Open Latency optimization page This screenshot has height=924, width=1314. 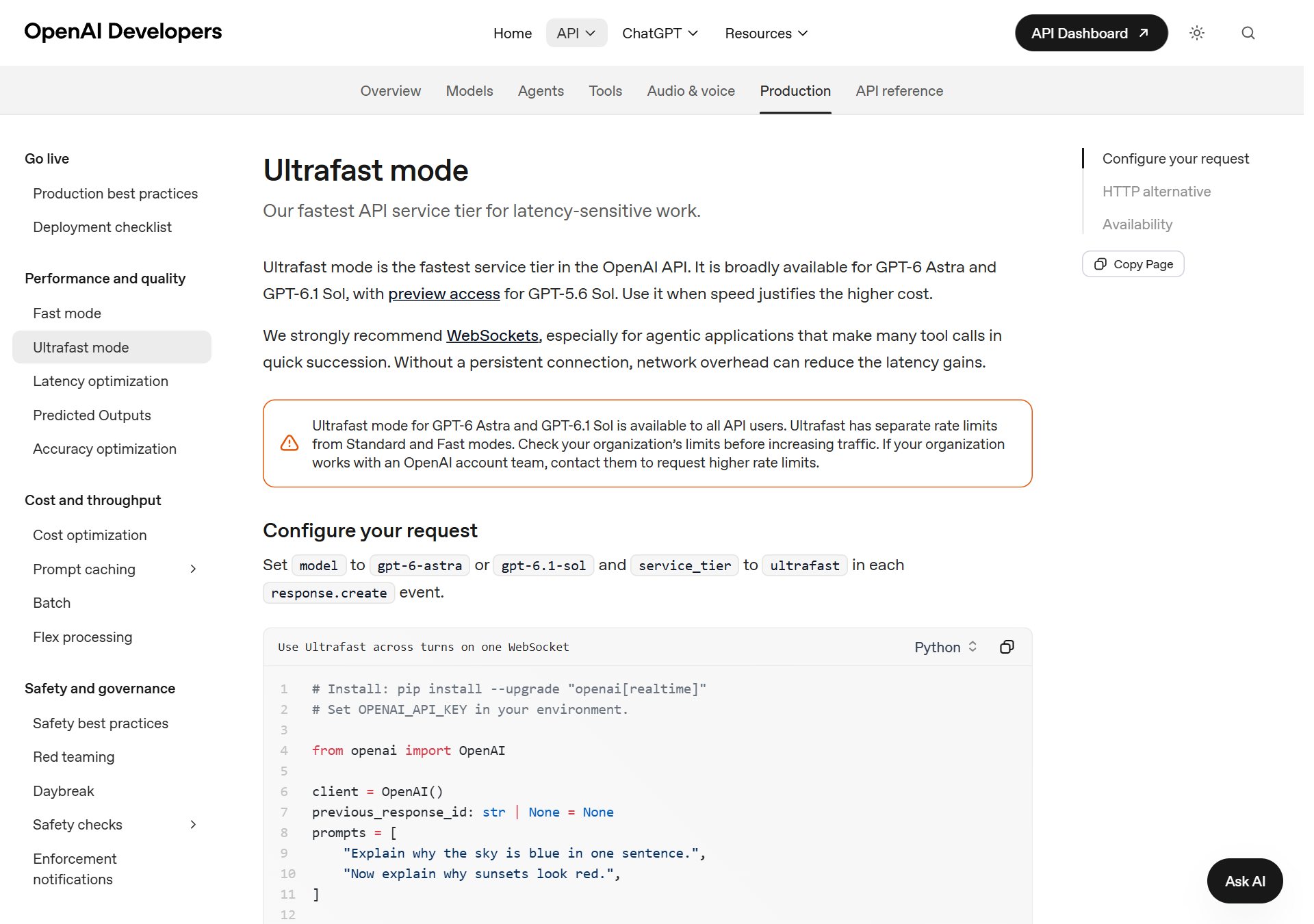[101, 381]
